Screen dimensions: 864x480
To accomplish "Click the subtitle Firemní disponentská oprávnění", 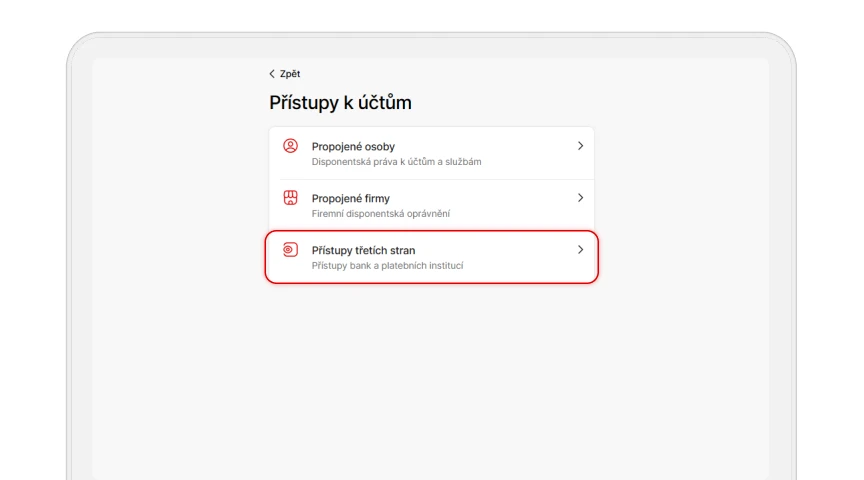I will tap(381, 214).
